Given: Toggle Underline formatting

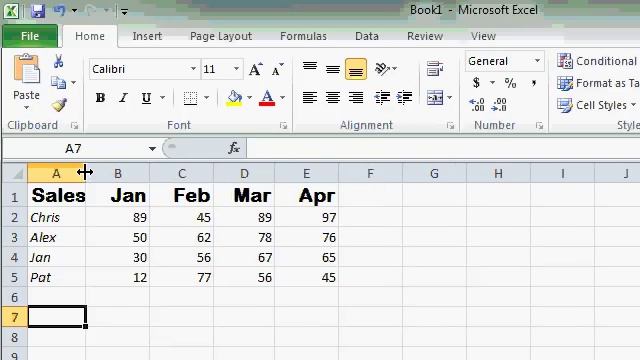Looking at the screenshot, I should click(146, 98).
